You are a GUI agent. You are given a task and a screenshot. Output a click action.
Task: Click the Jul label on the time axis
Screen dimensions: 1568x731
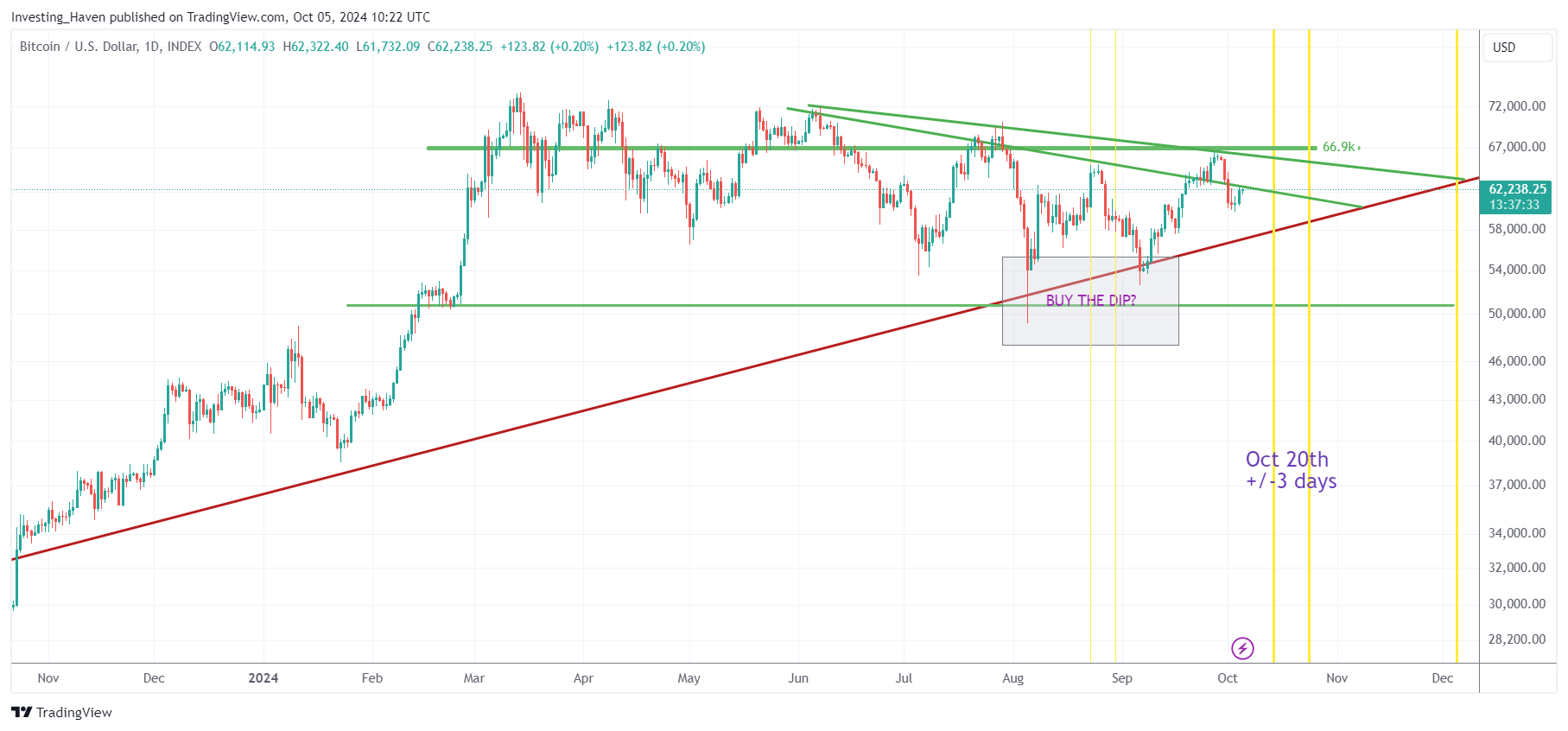coord(904,678)
